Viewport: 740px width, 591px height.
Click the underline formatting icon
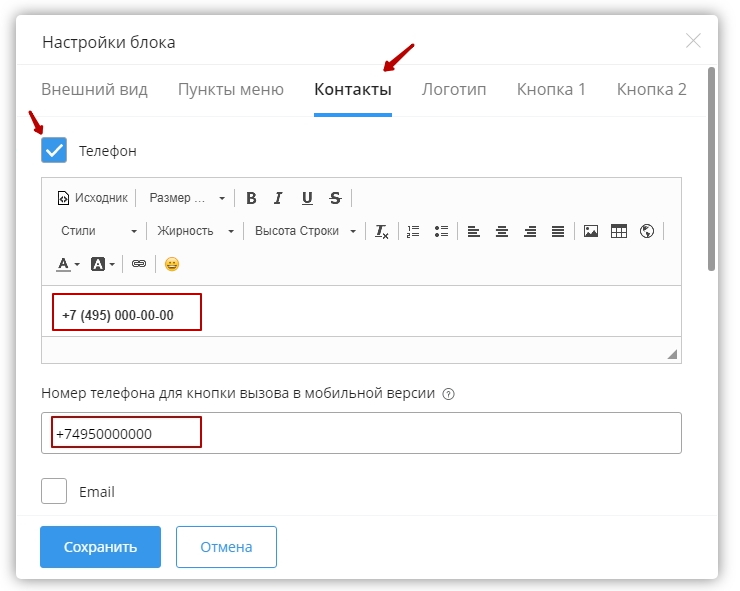click(x=307, y=198)
